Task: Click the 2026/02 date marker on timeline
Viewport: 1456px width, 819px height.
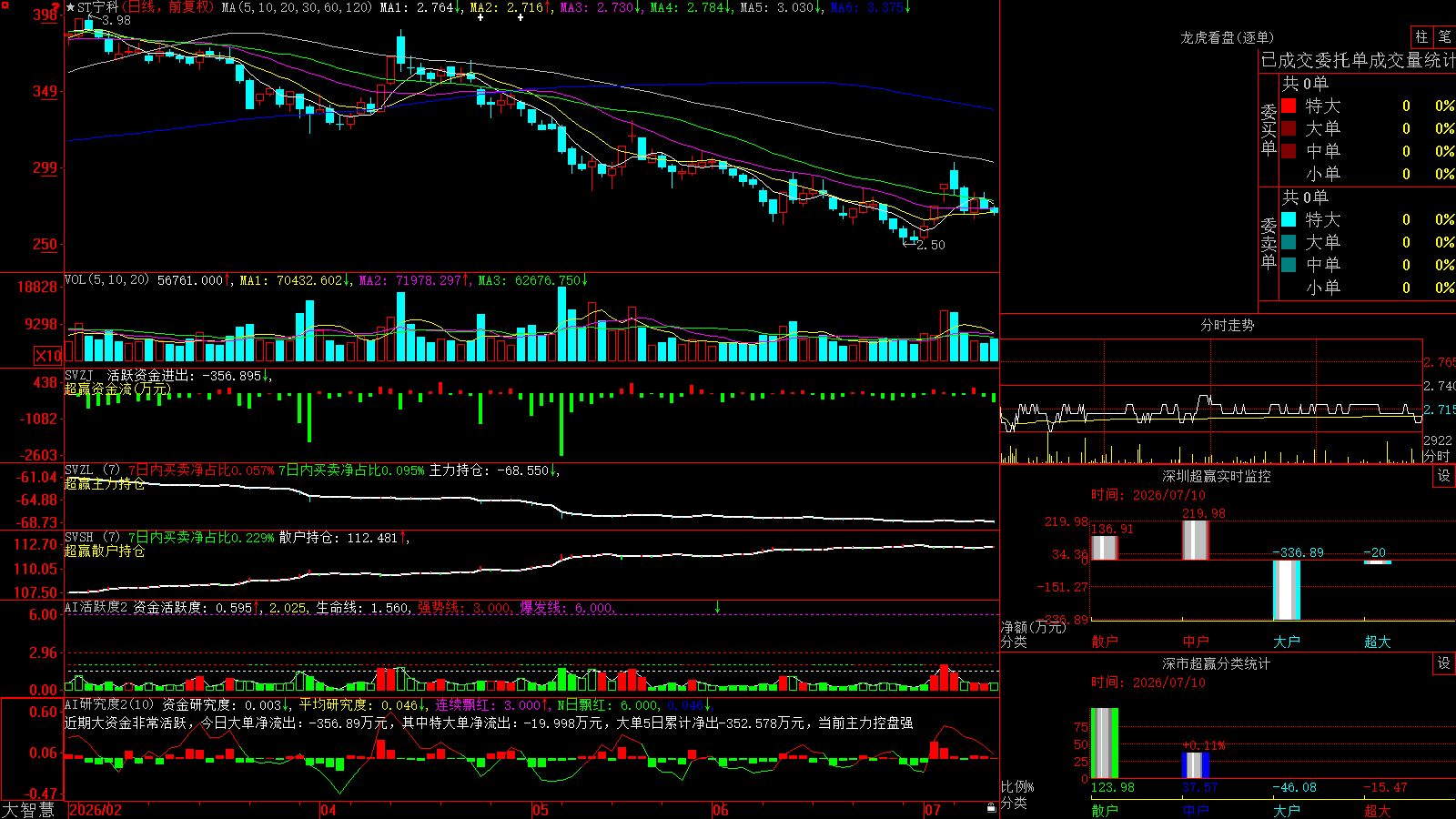Action: tap(96, 810)
